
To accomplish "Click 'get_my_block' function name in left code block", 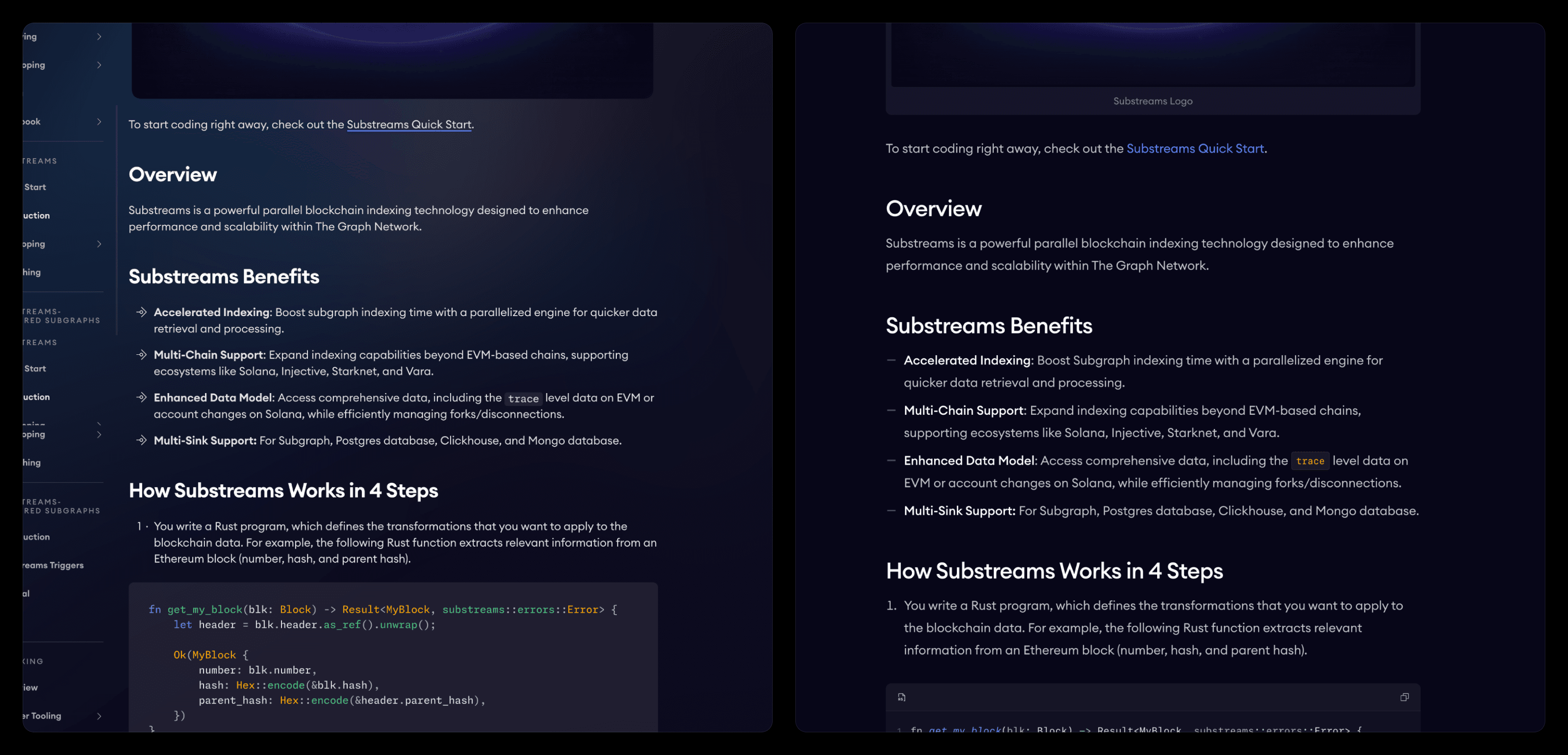I will click(205, 609).
